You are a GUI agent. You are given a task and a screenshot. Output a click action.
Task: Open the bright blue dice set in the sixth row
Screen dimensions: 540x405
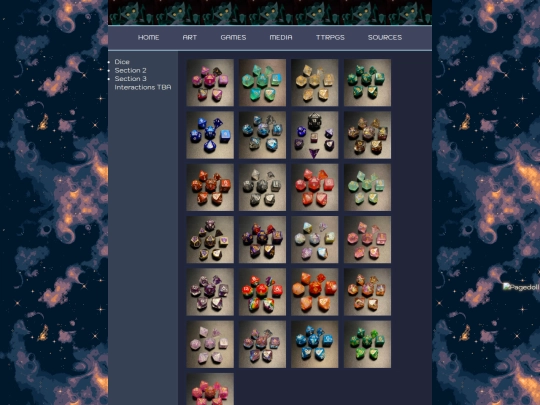tap(315, 344)
